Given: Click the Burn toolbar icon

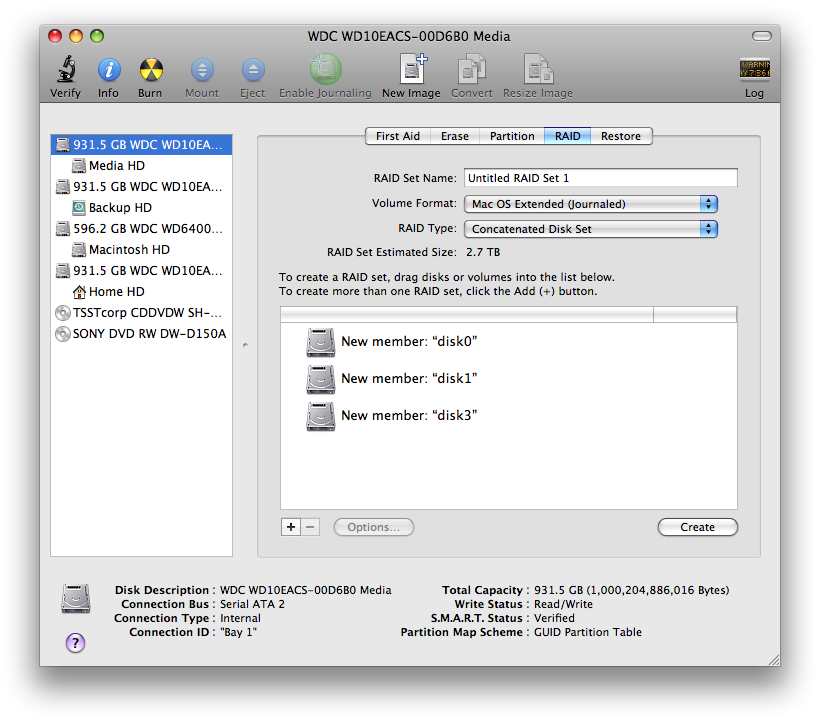Looking at the screenshot, I should (x=151, y=70).
